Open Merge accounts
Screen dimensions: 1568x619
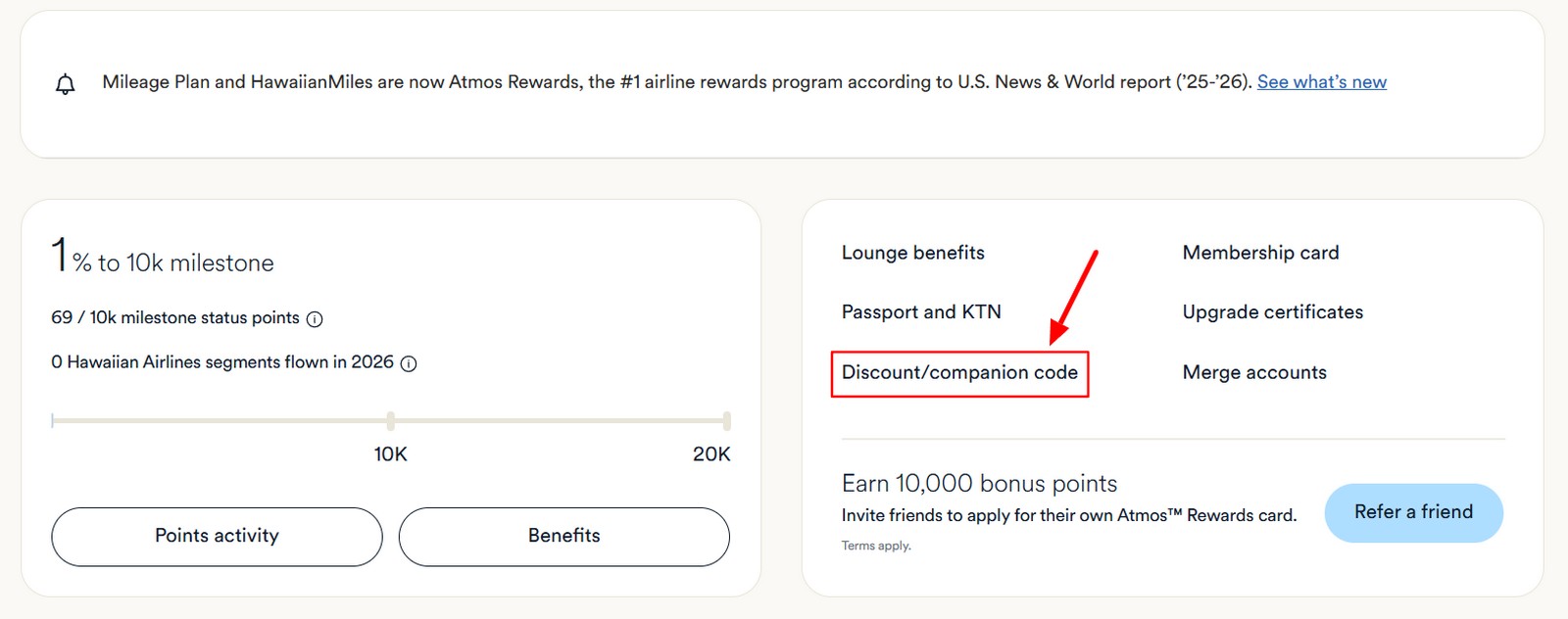[1254, 372]
